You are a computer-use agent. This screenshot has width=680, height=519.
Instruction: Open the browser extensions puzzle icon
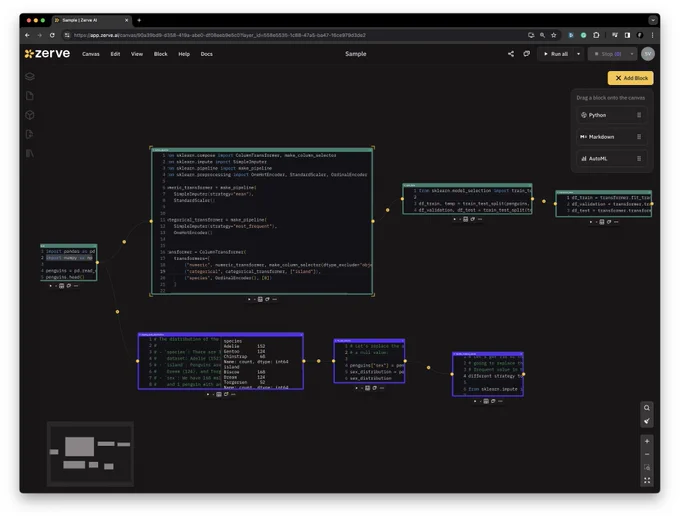(x=596, y=35)
